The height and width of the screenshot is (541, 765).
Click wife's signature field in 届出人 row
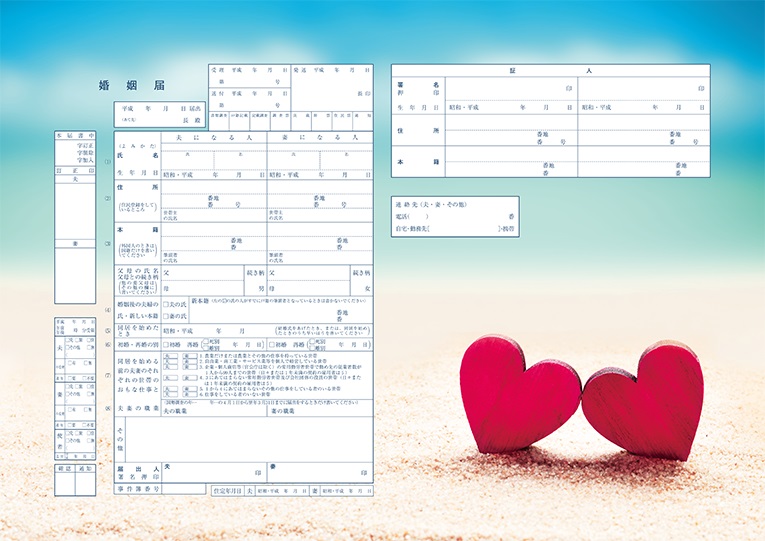coord(320,471)
